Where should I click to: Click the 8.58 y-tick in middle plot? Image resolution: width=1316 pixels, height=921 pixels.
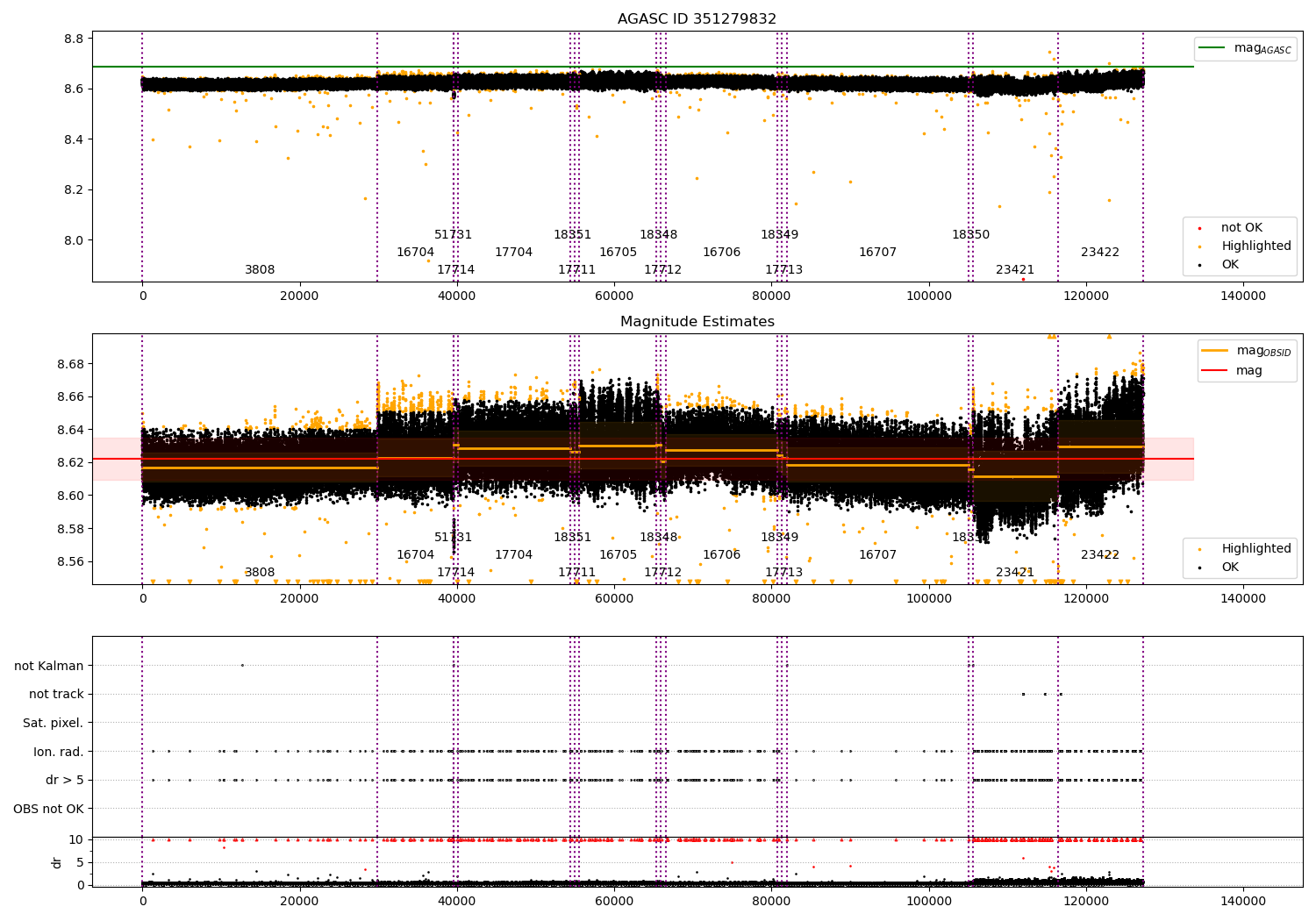click(x=70, y=529)
